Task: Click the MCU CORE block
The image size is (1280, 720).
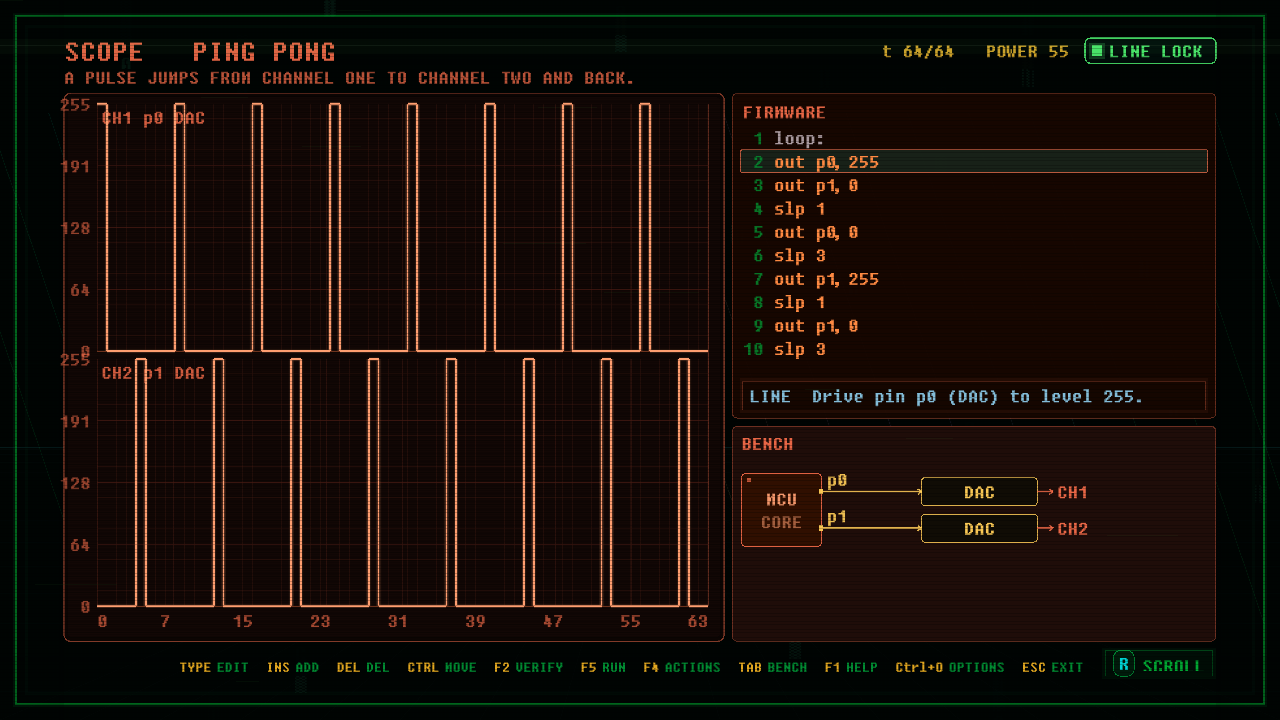Action: (781, 510)
